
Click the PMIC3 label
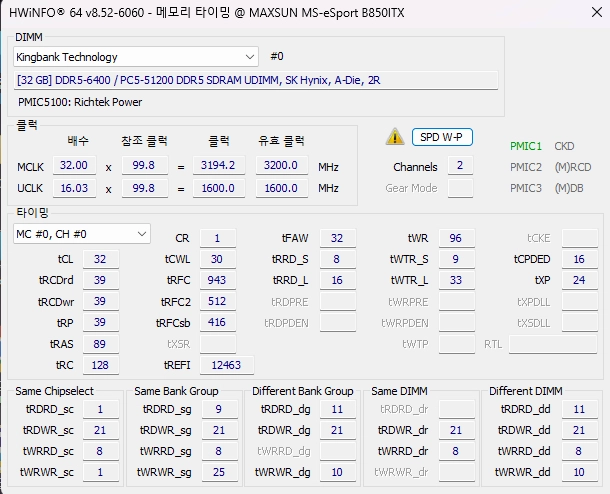(x=526, y=188)
